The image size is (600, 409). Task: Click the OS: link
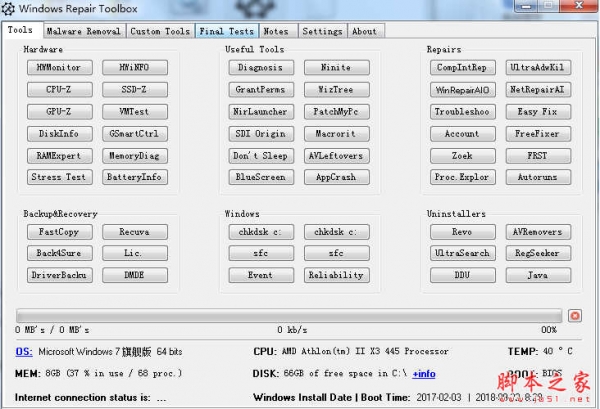tap(24, 352)
